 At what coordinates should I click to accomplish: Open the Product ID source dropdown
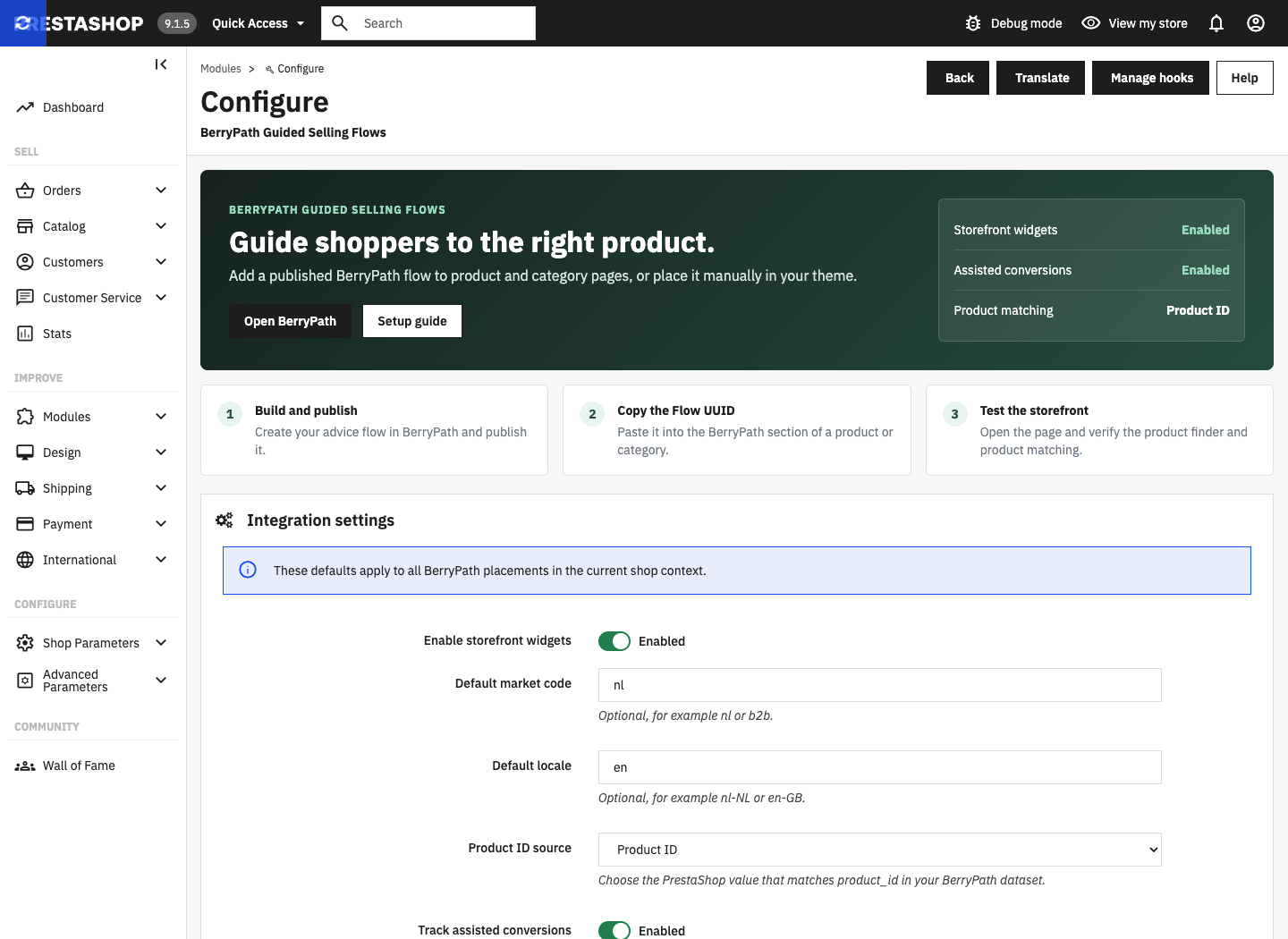[x=880, y=850]
